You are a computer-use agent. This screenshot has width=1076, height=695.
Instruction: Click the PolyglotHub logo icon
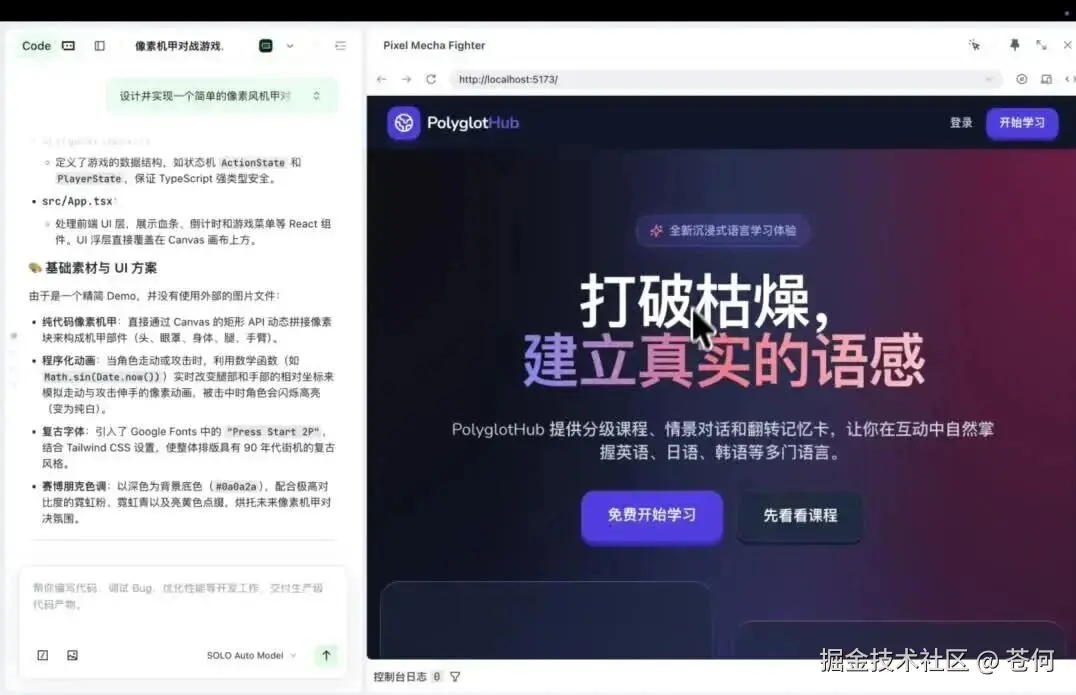404,123
